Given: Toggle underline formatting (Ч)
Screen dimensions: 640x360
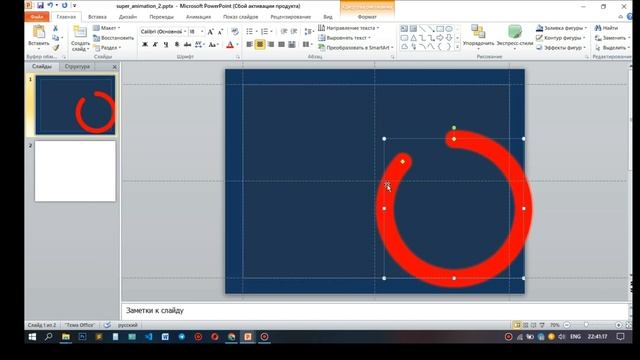Looking at the screenshot, I should (x=166, y=44).
